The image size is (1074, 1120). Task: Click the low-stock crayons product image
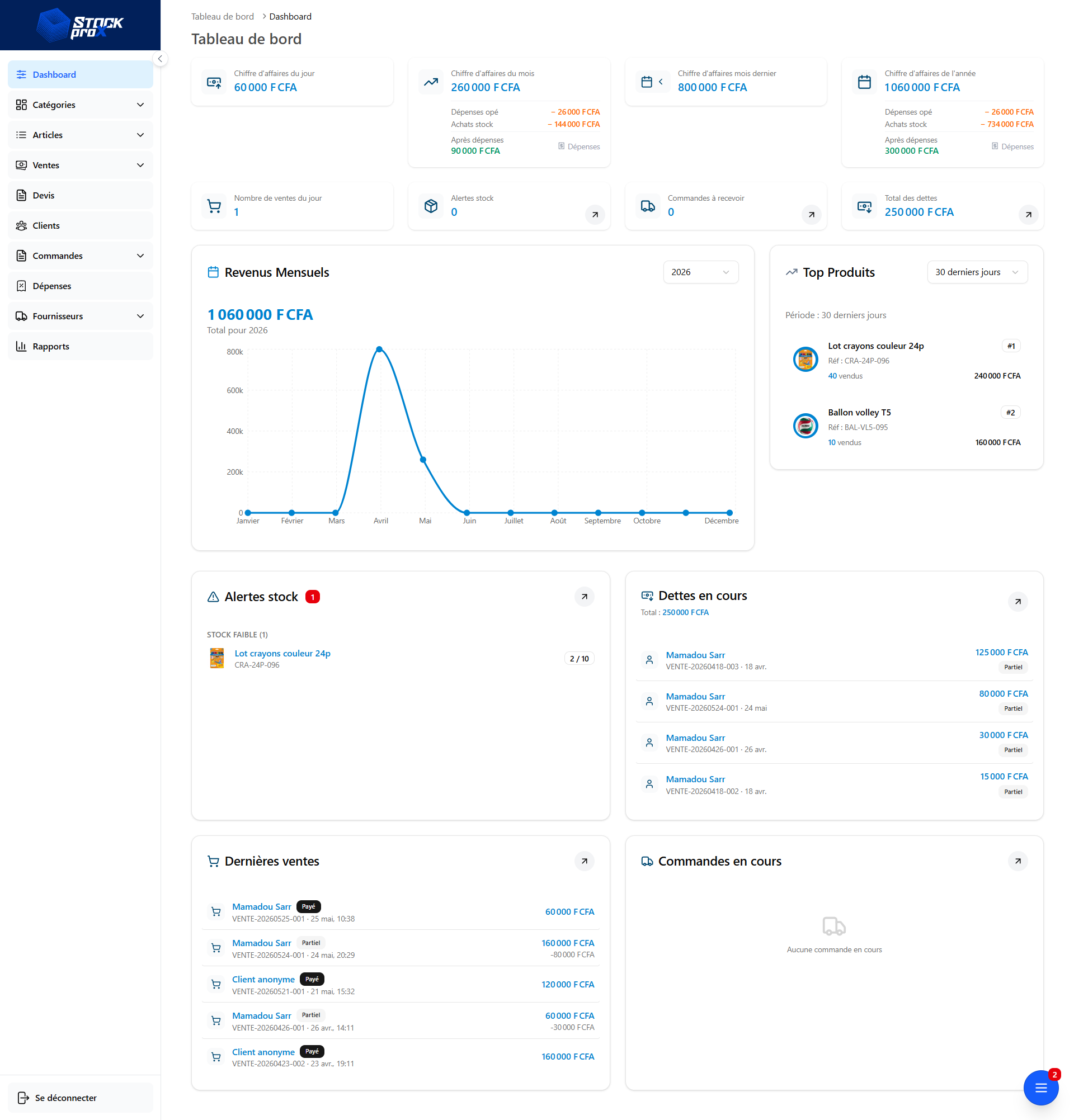pos(216,658)
